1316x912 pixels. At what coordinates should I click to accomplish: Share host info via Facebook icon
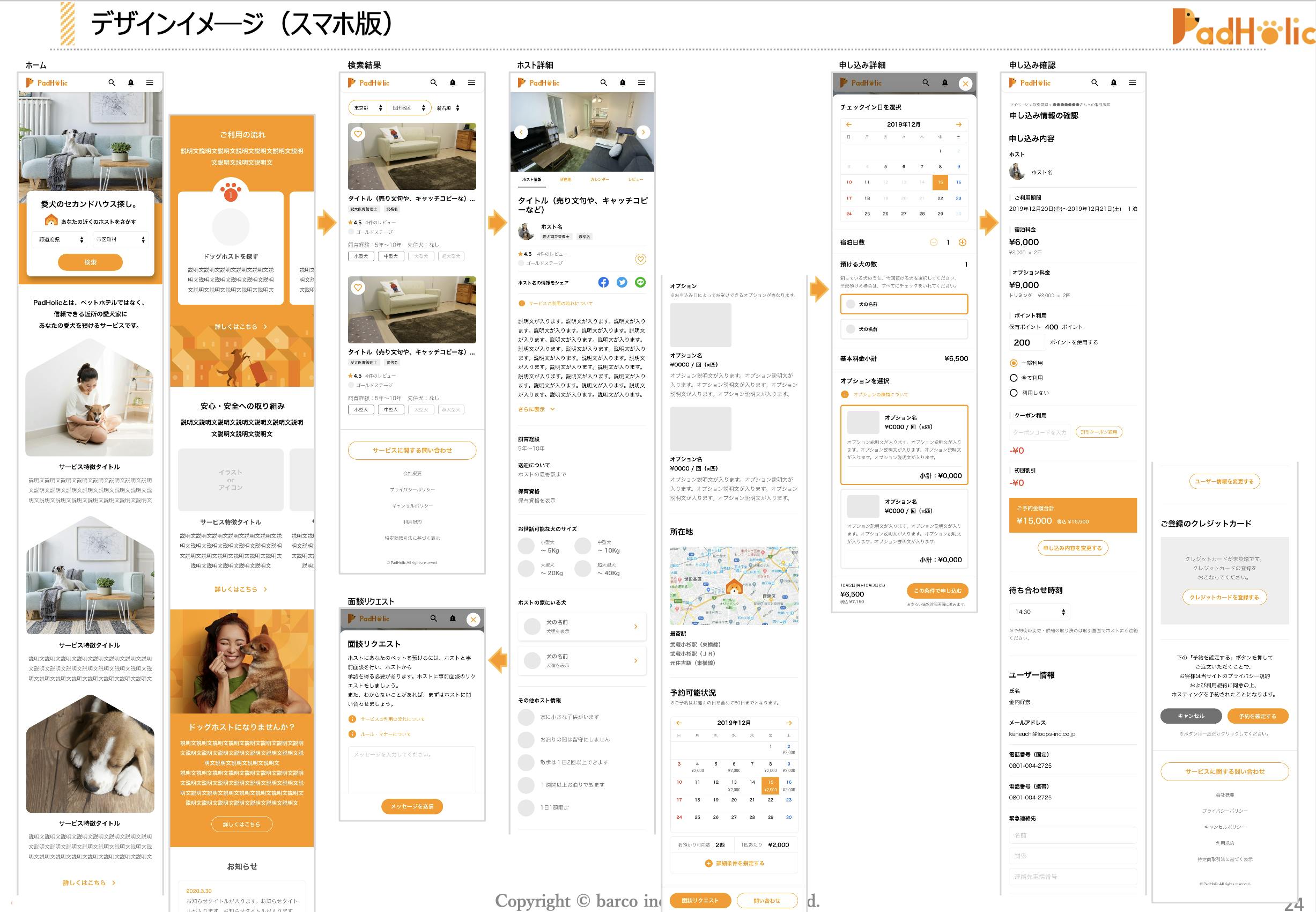pyautogui.click(x=603, y=282)
